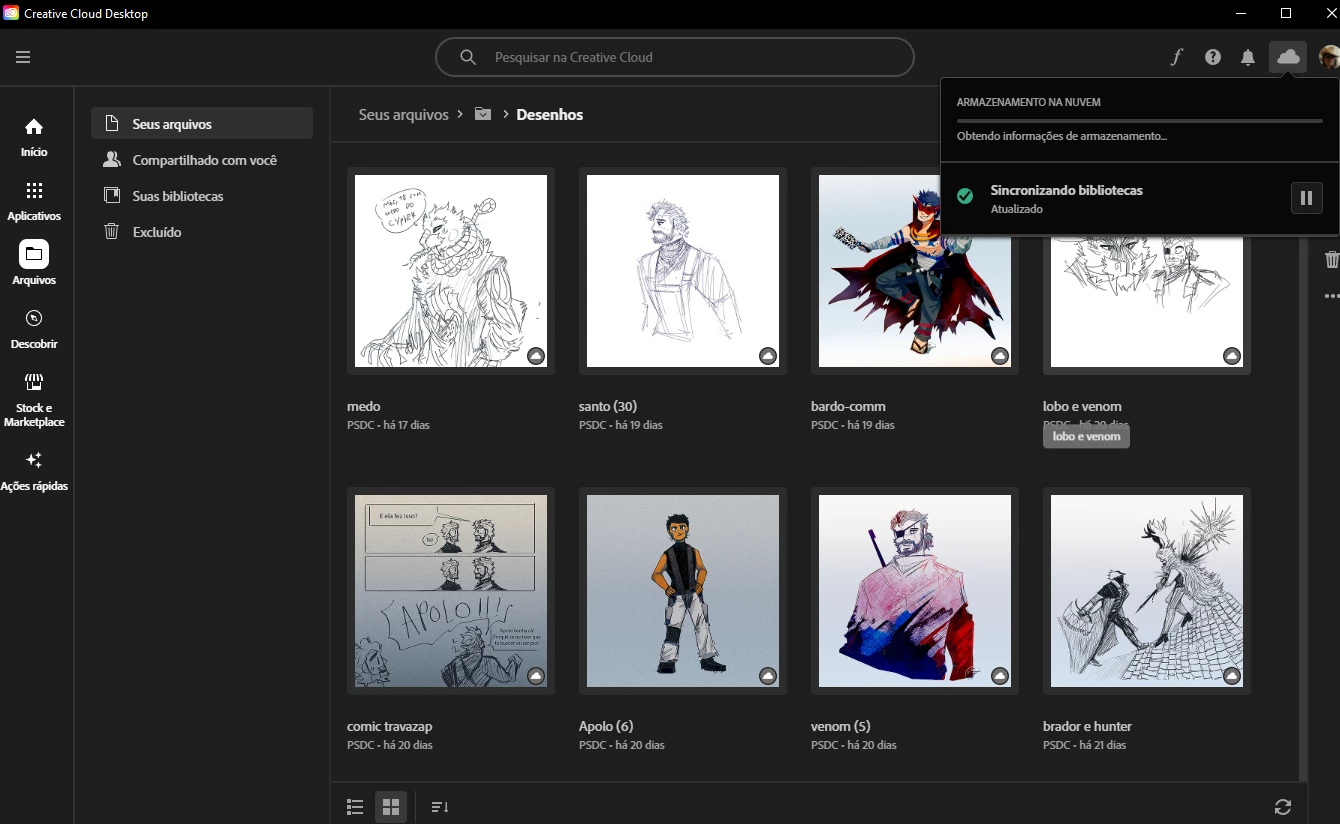Pause syncing libraries
The width and height of the screenshot is (1340, 824).
click(x=1306, y=198)
